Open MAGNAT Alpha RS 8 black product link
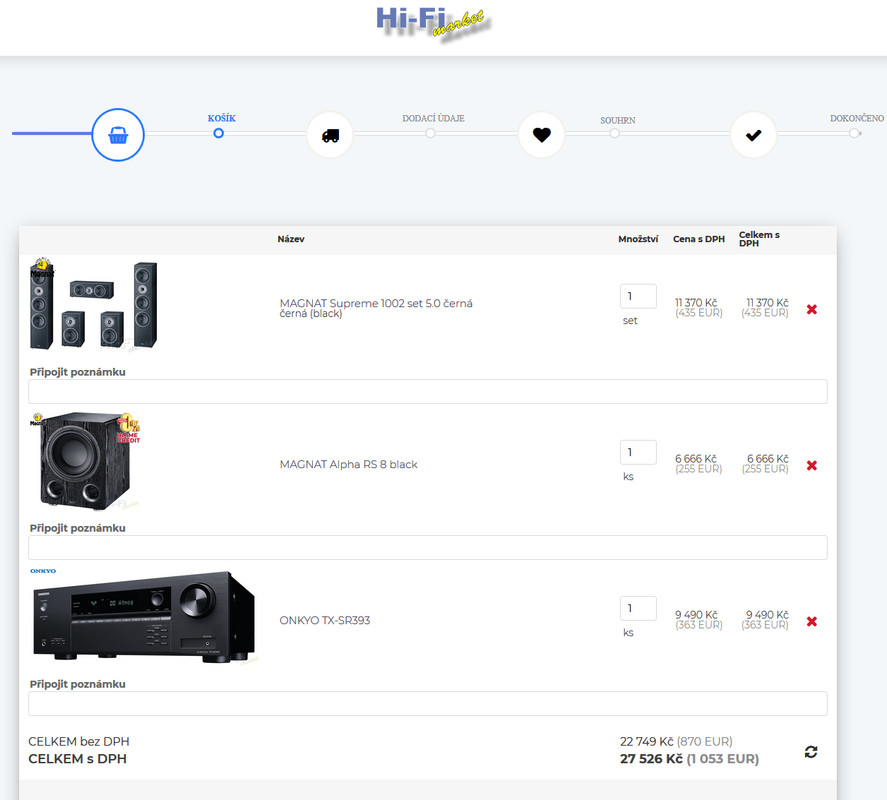Viewport: 887px width, 800px height. (x=348, y=464)
